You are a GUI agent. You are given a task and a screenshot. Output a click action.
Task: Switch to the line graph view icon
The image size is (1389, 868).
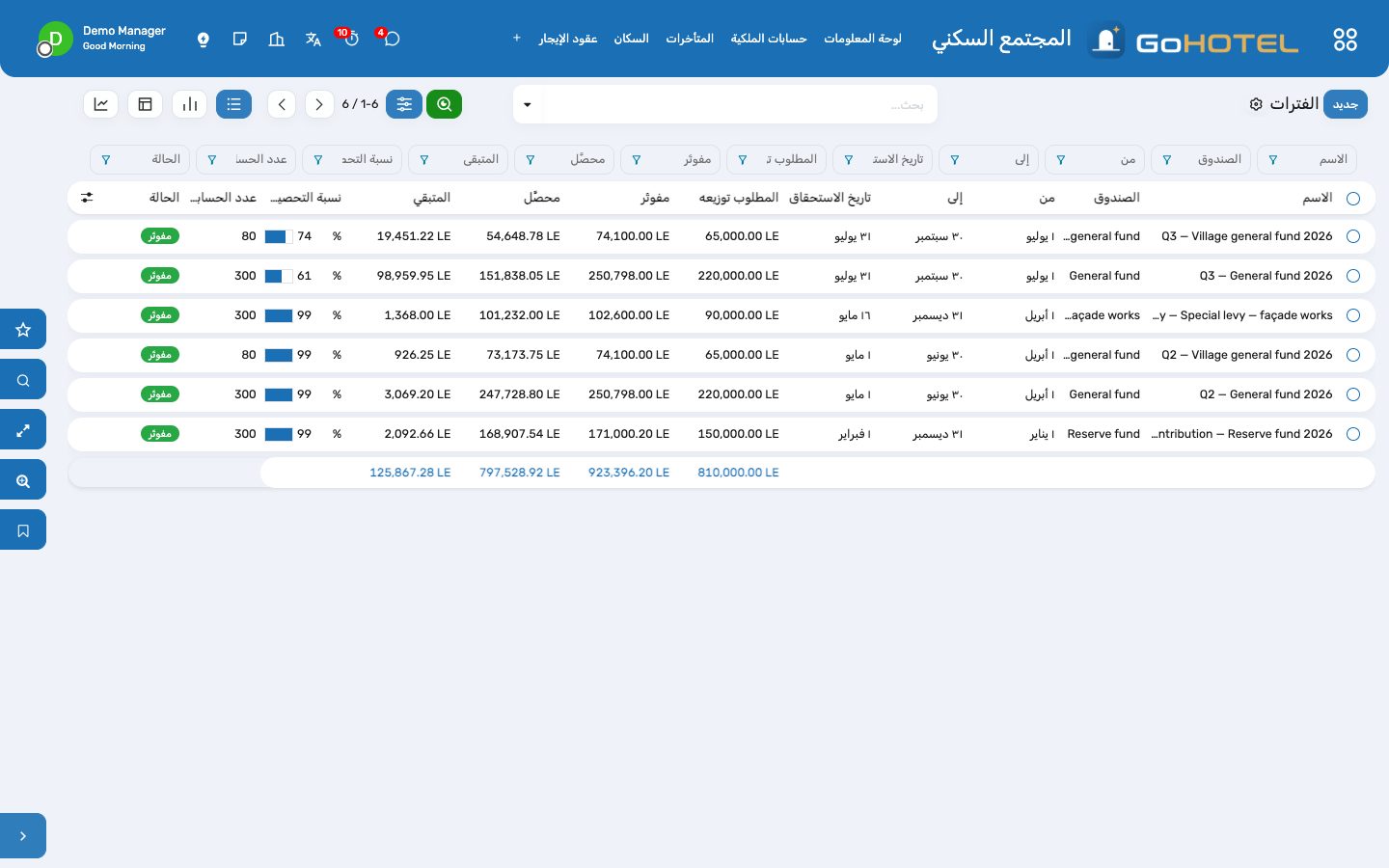tap(101, 104)
